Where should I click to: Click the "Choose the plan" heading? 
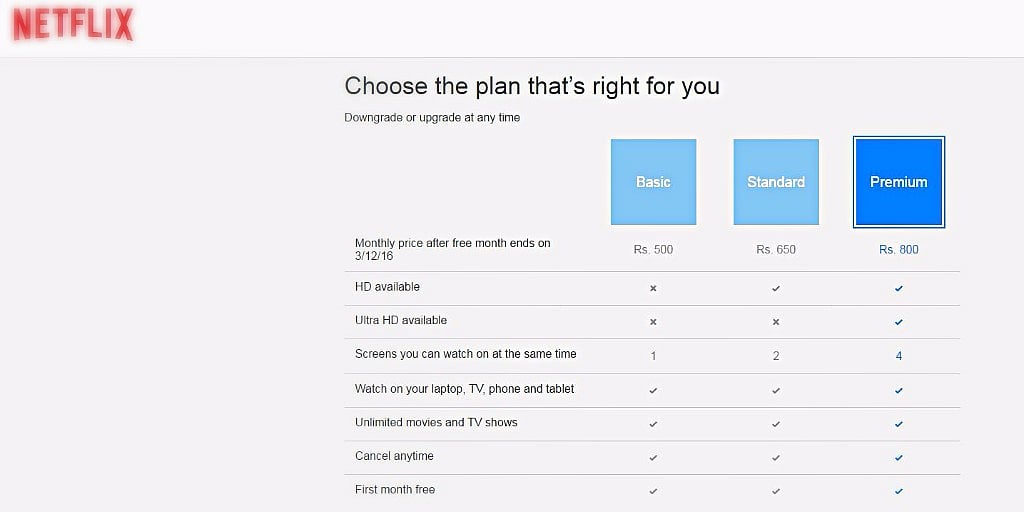(532, 86)
